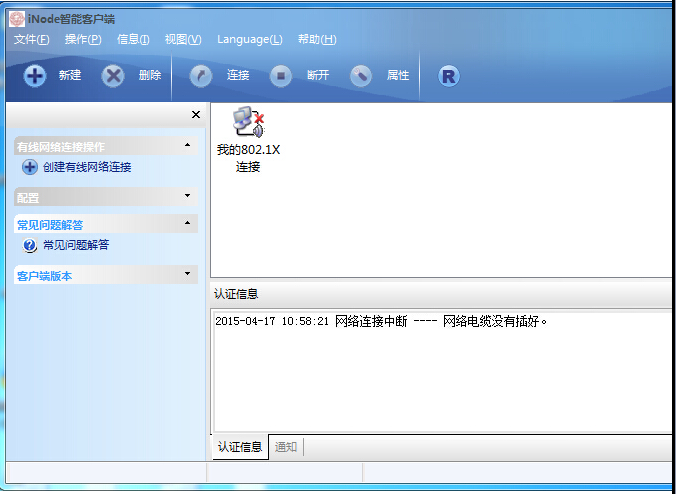Click the iNode application logo icon
The height and width of the screenshot is (494, 676).
click(x=17, y=19)
